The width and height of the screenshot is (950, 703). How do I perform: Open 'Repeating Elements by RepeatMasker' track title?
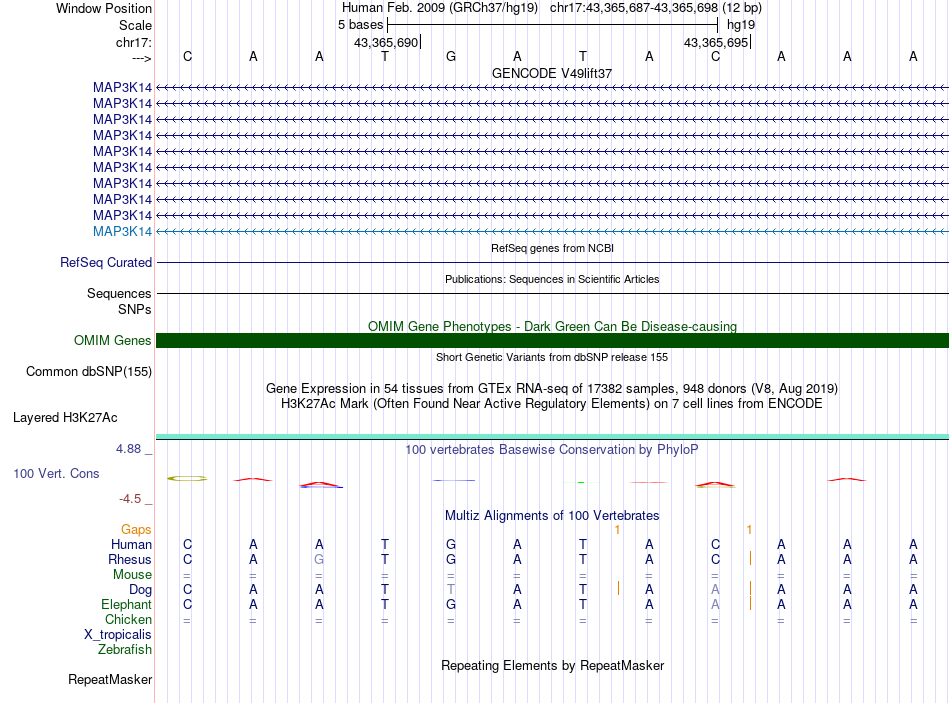pos(552,665)
